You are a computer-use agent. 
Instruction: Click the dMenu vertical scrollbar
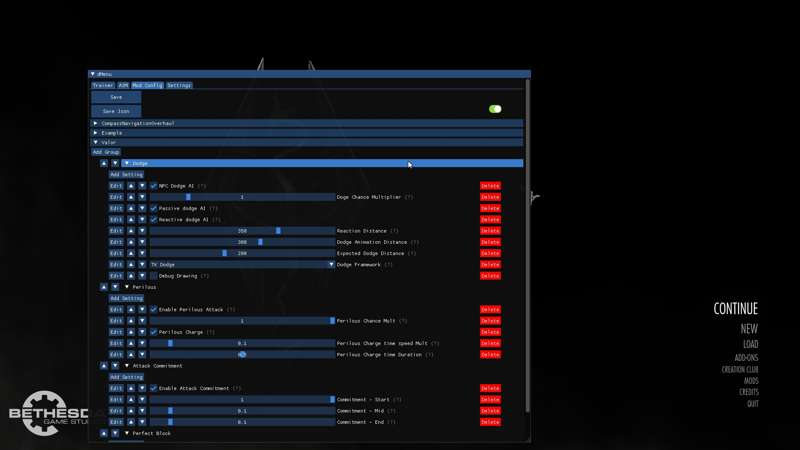528,245
